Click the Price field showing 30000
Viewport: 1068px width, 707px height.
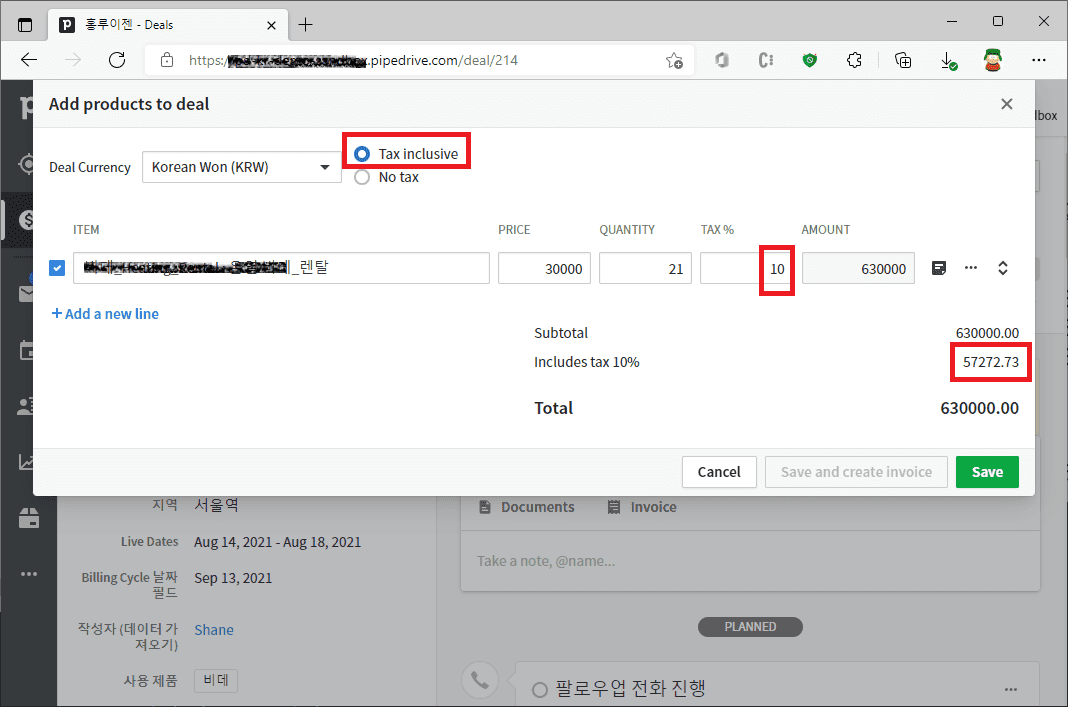[544, 268]
